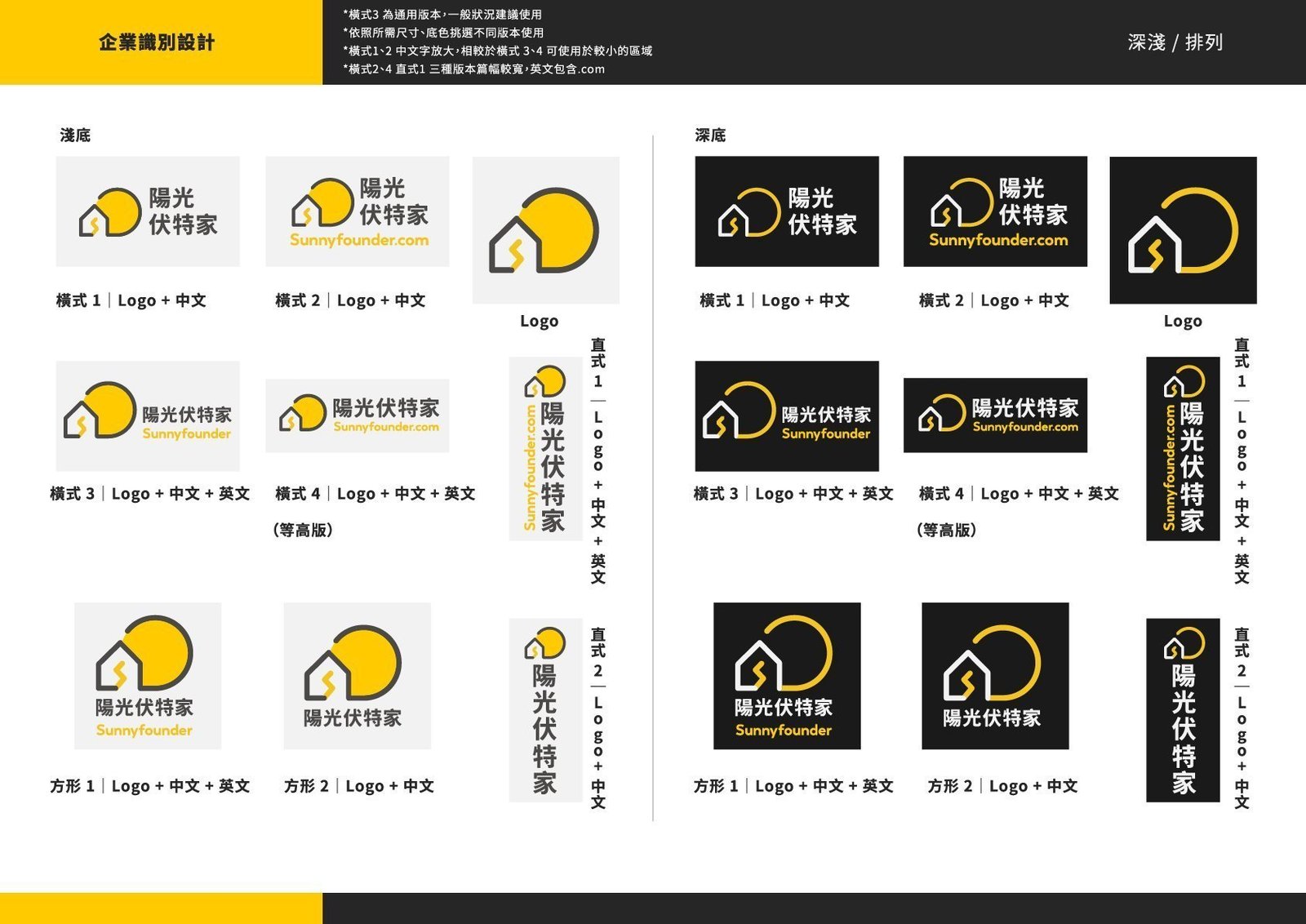Viewport: 1306px width, 924px height.
Task: Click light 方形 2 square logo
Action: [358, 676]
